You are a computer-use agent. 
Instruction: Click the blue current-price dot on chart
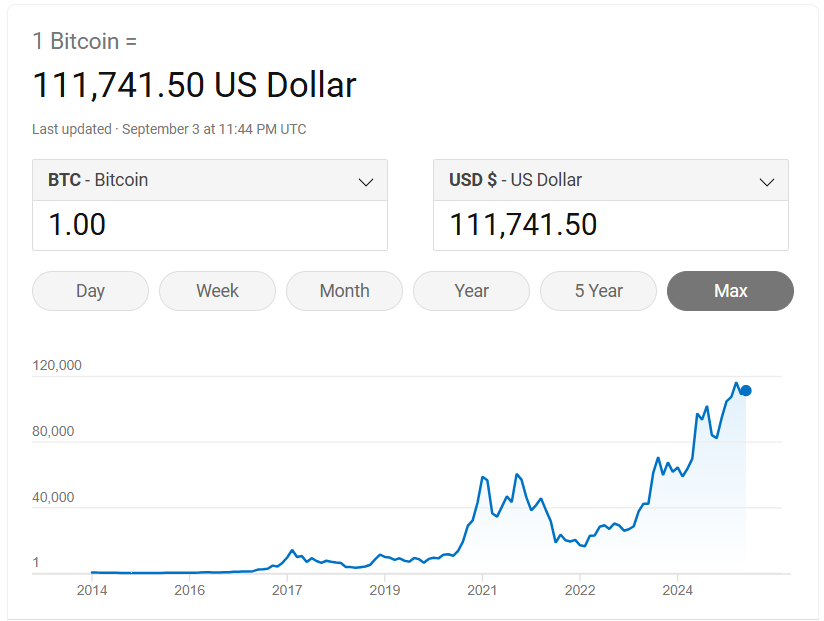746,390
